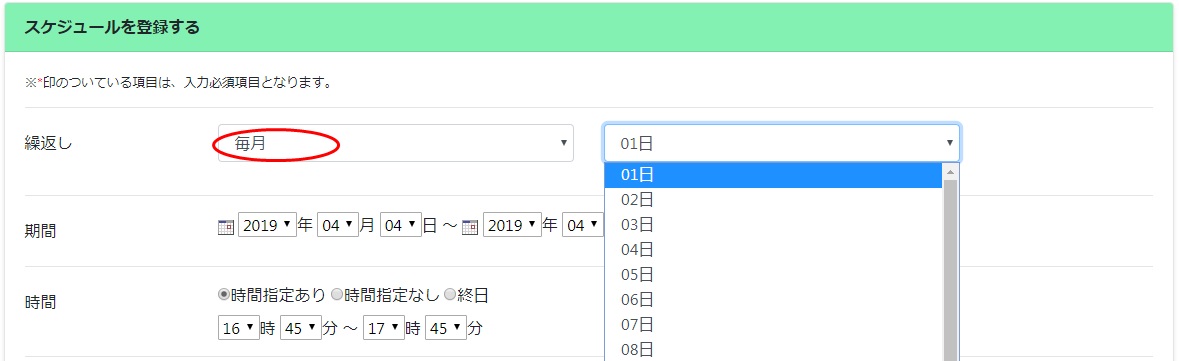
Task: Select the 時間指定あり radio button
Action: 223,296
